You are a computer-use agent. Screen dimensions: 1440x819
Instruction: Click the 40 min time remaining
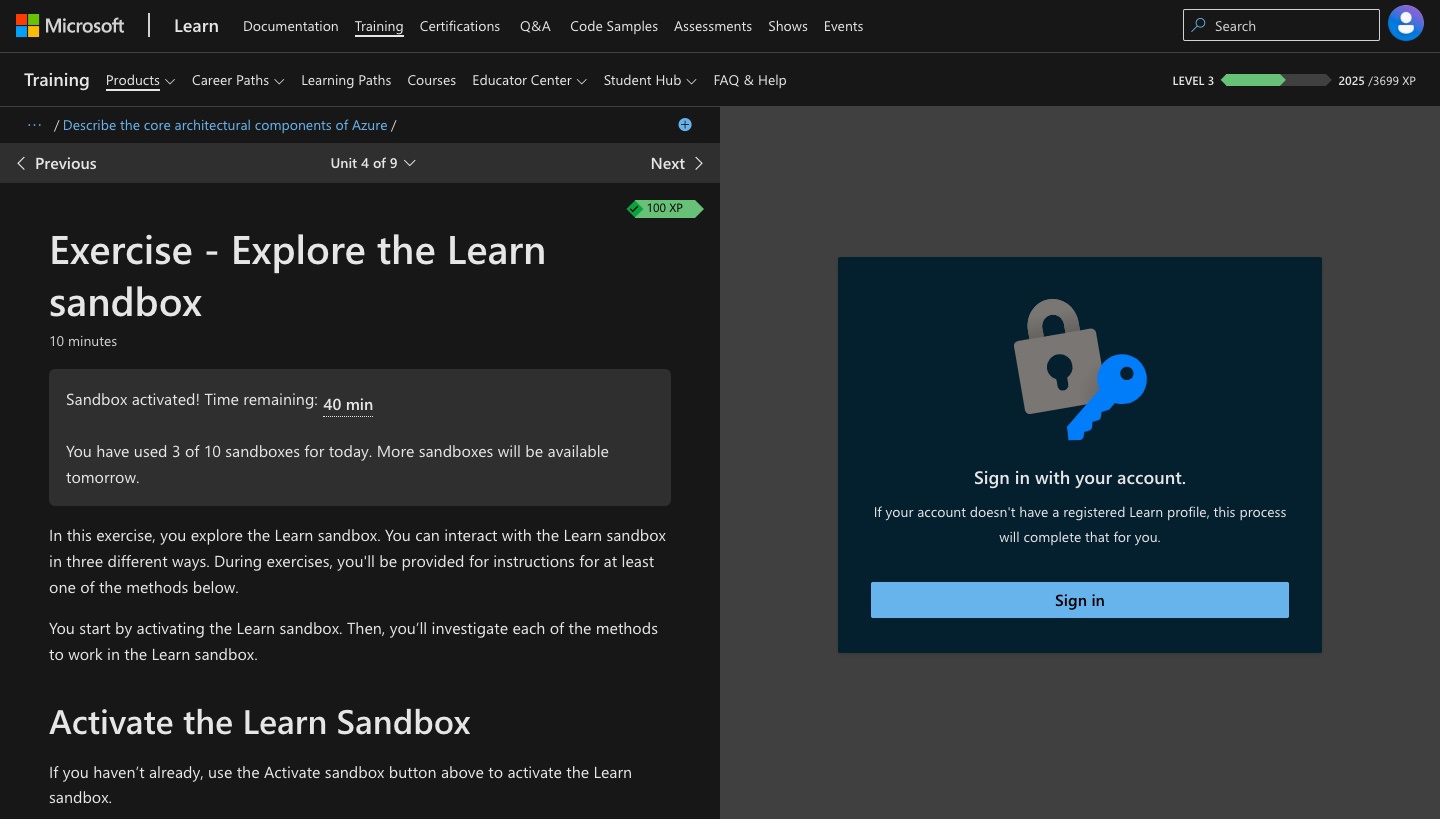348,404
